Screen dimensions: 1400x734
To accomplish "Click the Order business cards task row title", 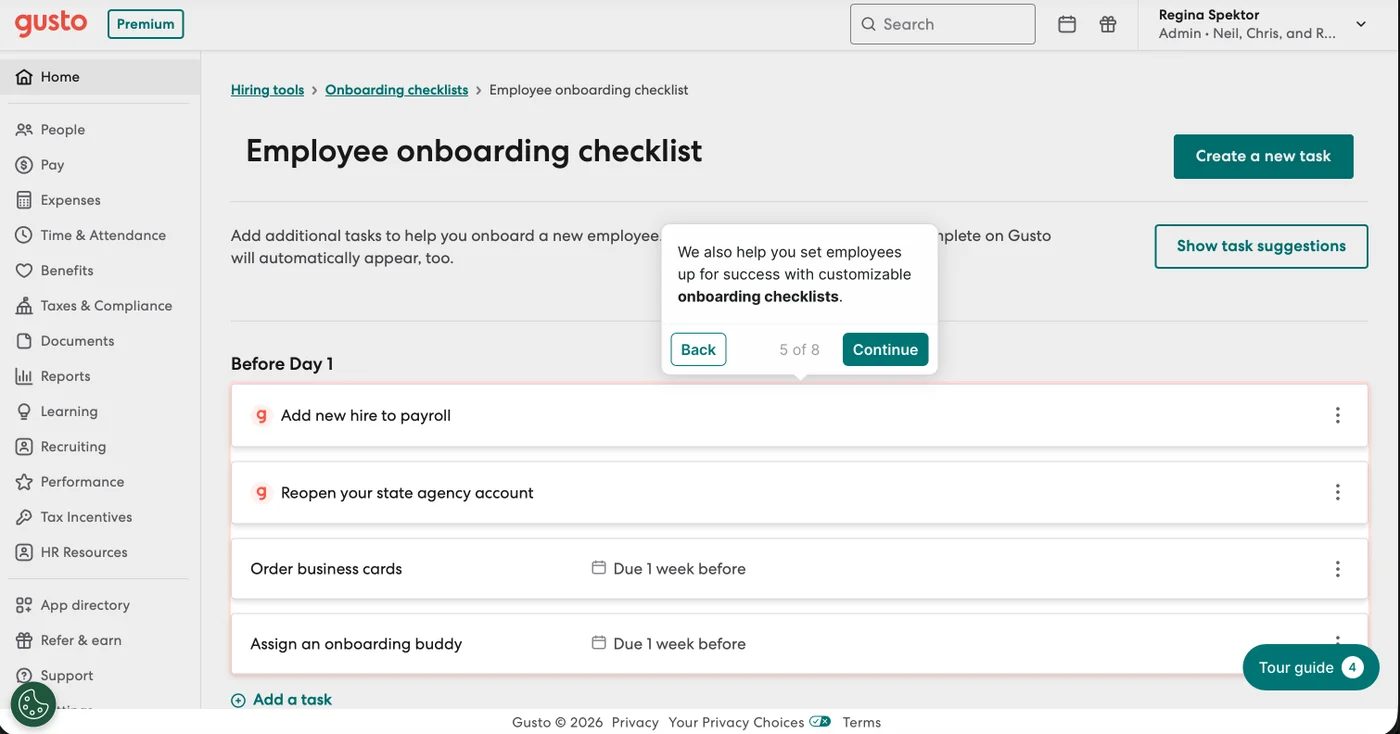I will (x=326, y=569).
